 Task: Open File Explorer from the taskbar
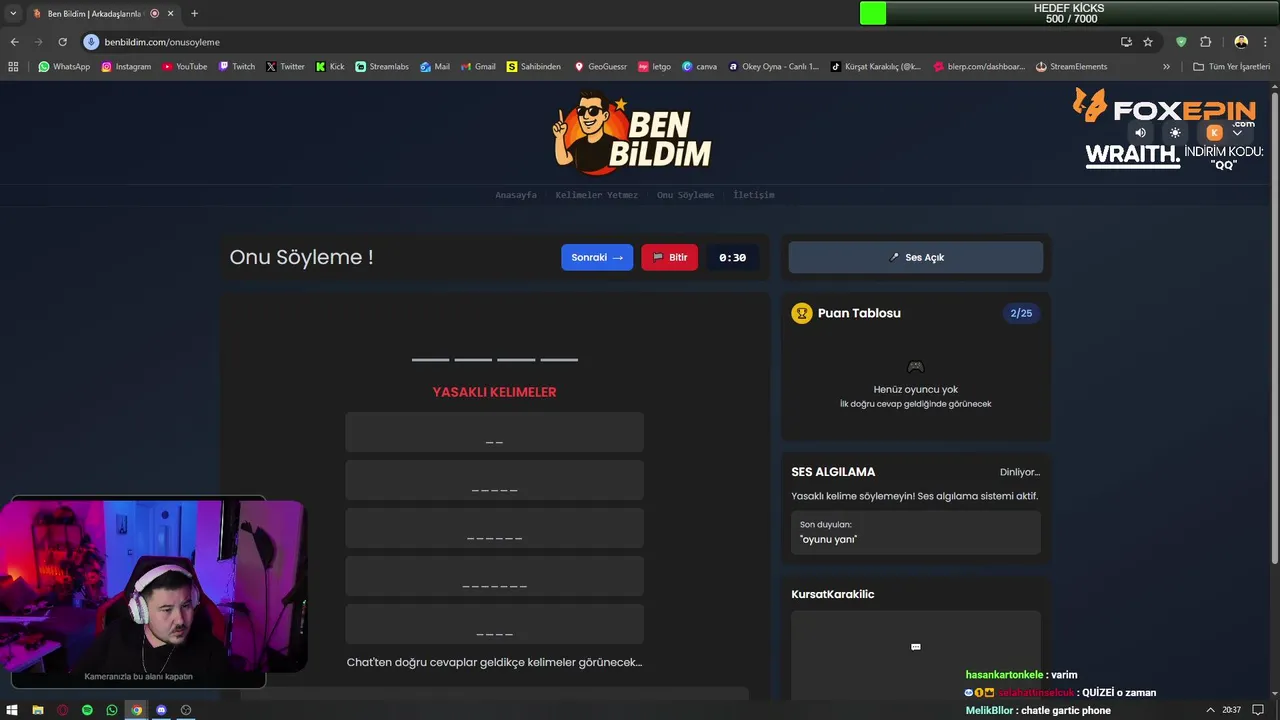(37, 710)
